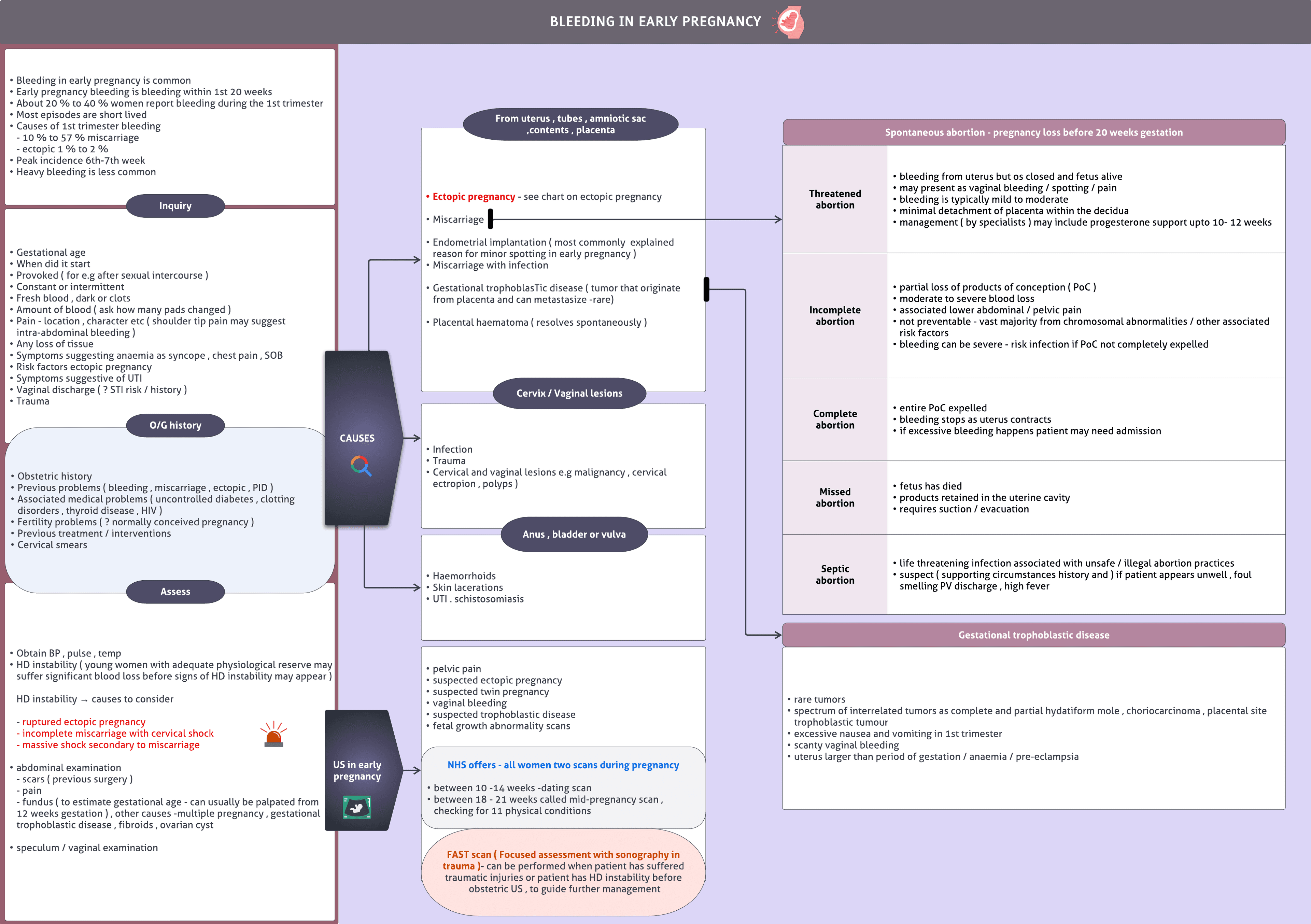The height and width of the screenshot is (924, 1311).
Task: Click the Gestational trophoblastic disease header banner
Action: 1033,635
